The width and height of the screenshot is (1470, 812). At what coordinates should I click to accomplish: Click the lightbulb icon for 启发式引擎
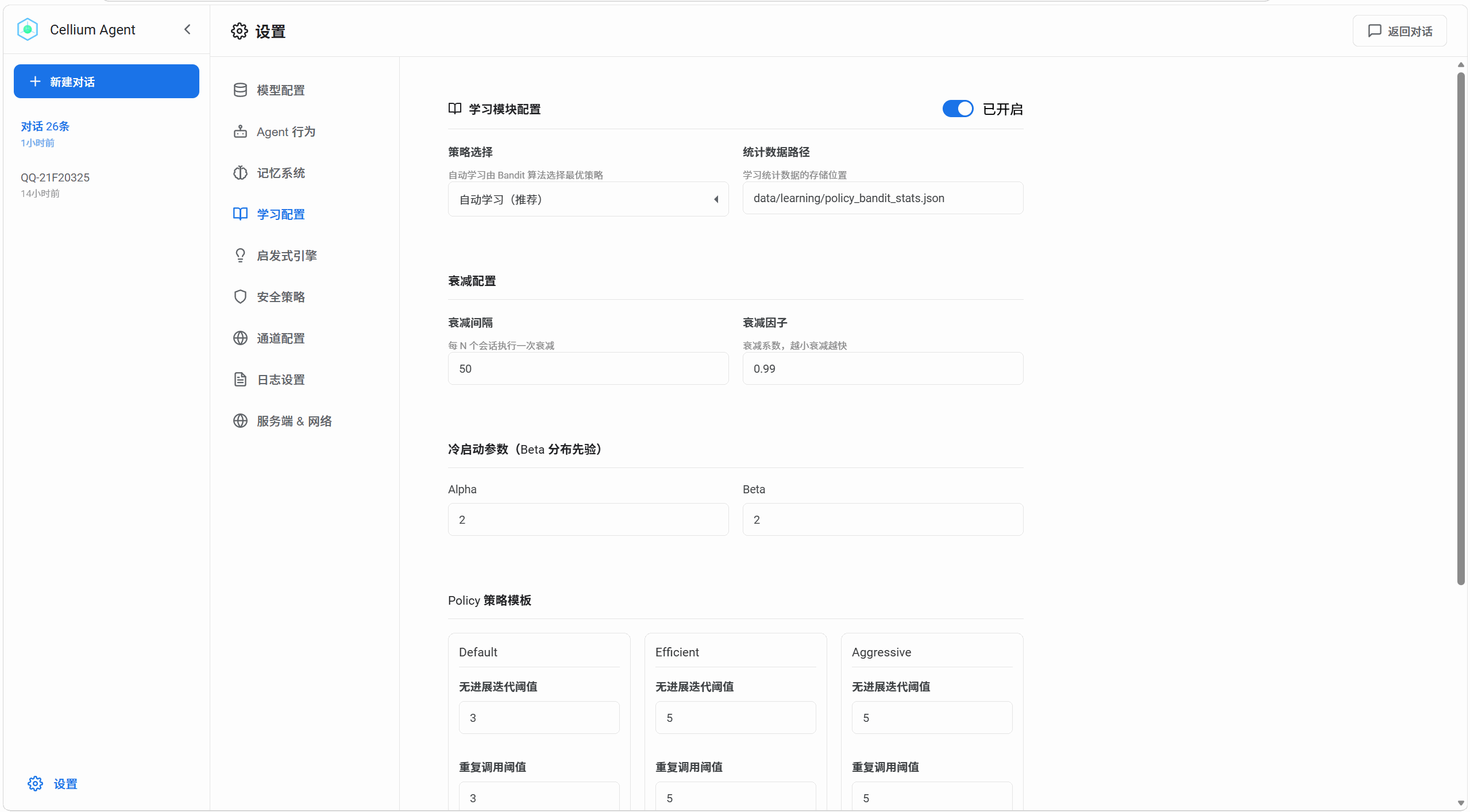click(240, 256)
